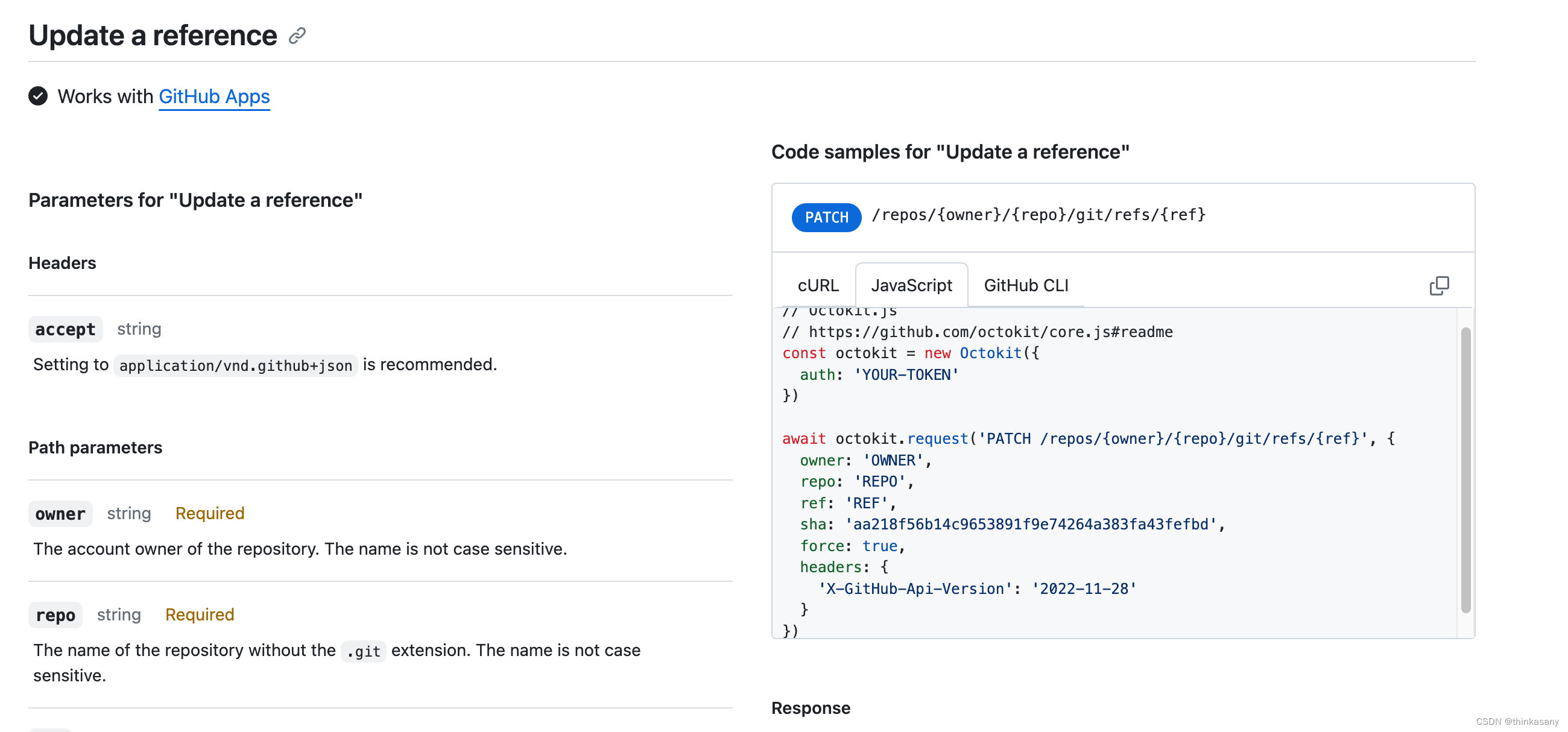Select the accept header parameter chip

click(x=65, y=329)
